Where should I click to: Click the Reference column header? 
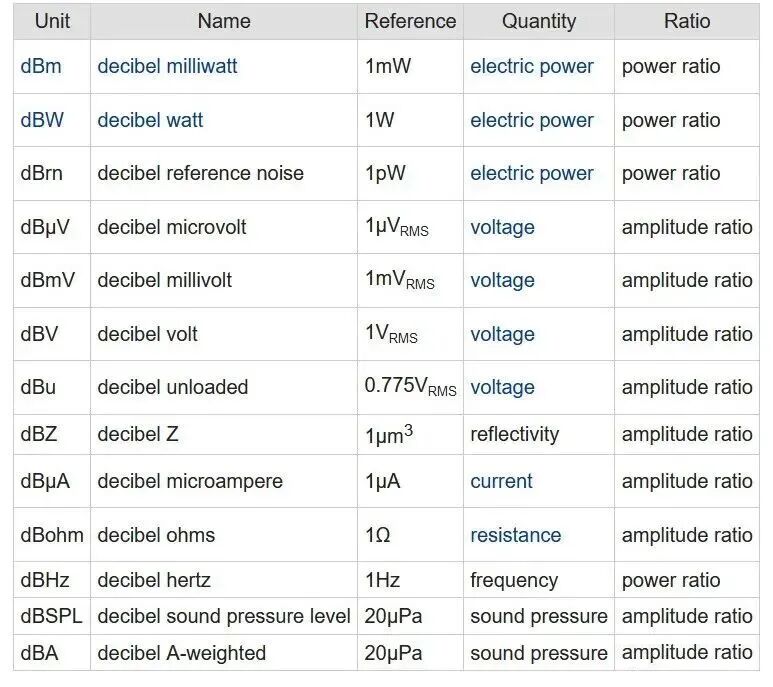pyautogui.click(x=410, y=21)
